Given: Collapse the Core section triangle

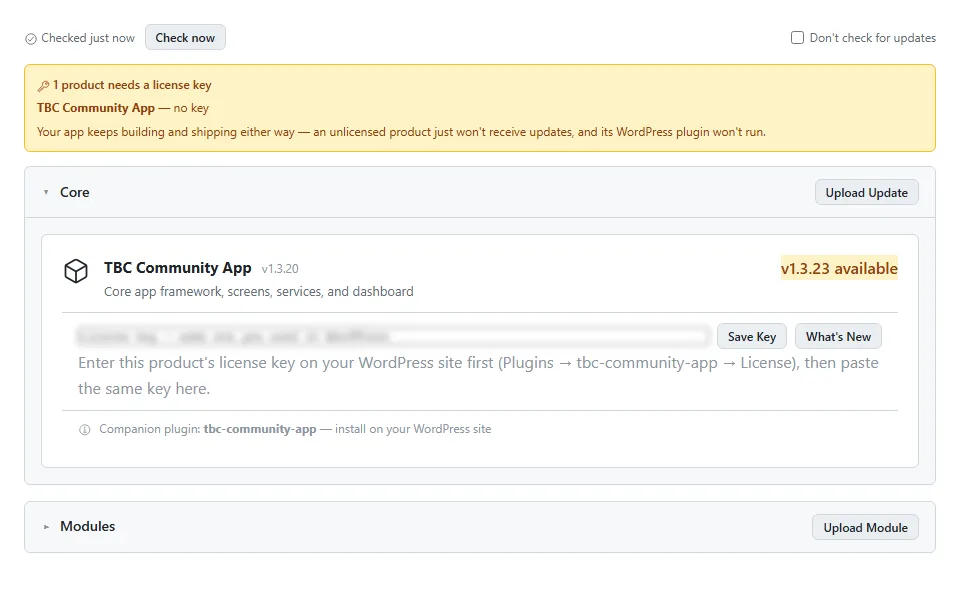Looking at the screenshot, I should point(46,192).
